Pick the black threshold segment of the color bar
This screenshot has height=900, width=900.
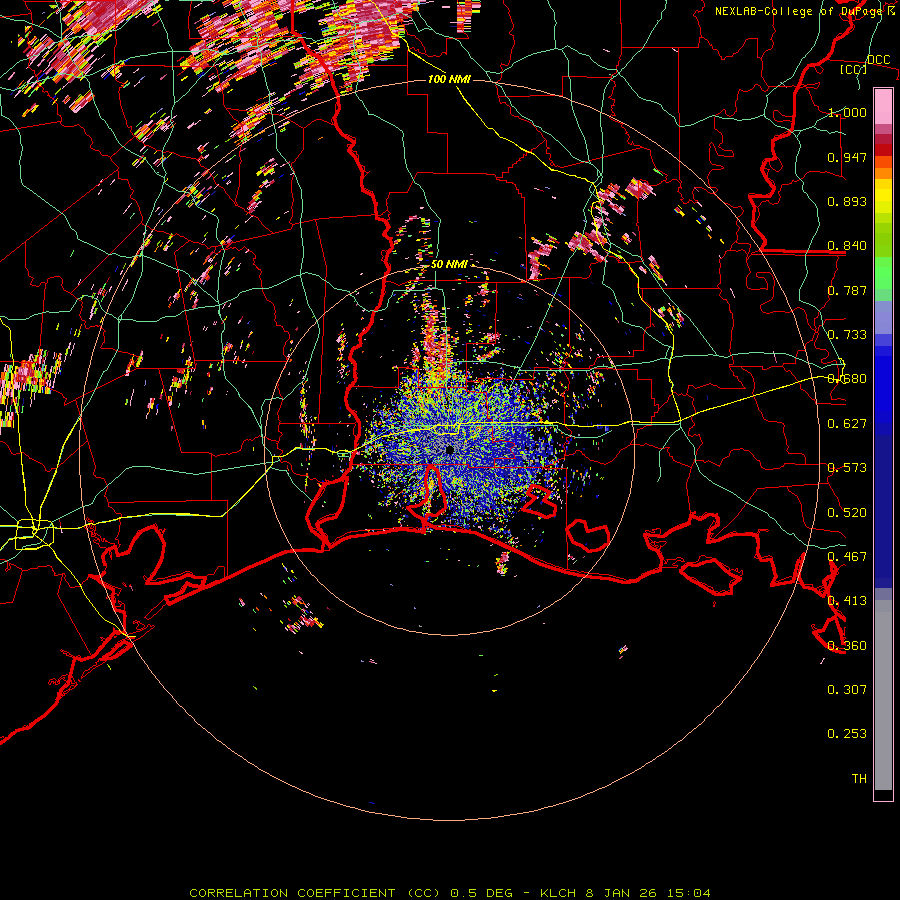tap(883, 794)
